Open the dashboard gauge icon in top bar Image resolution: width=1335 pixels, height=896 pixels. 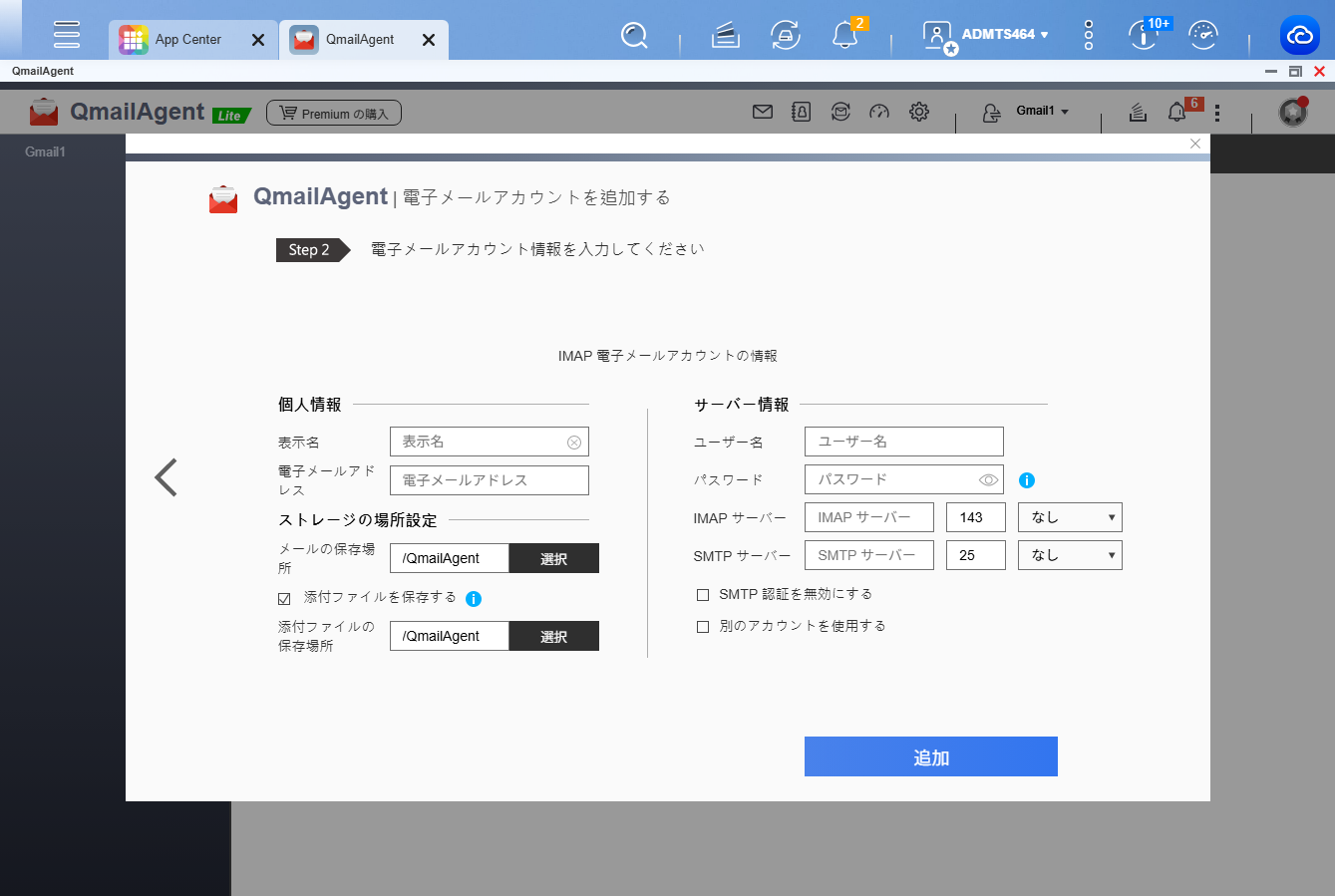click(1203, 36)
